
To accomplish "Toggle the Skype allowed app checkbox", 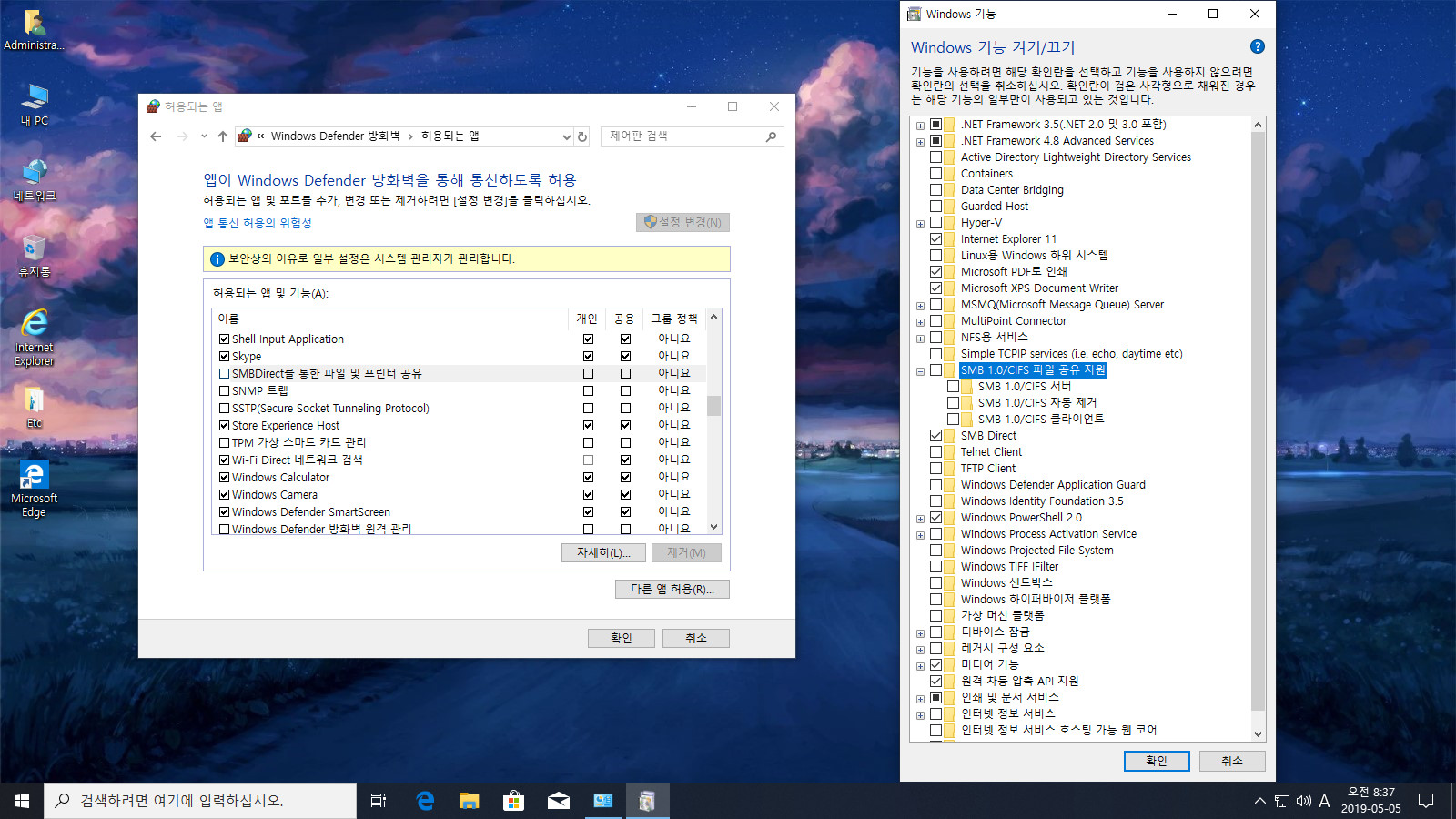I will tap(224, 357).
